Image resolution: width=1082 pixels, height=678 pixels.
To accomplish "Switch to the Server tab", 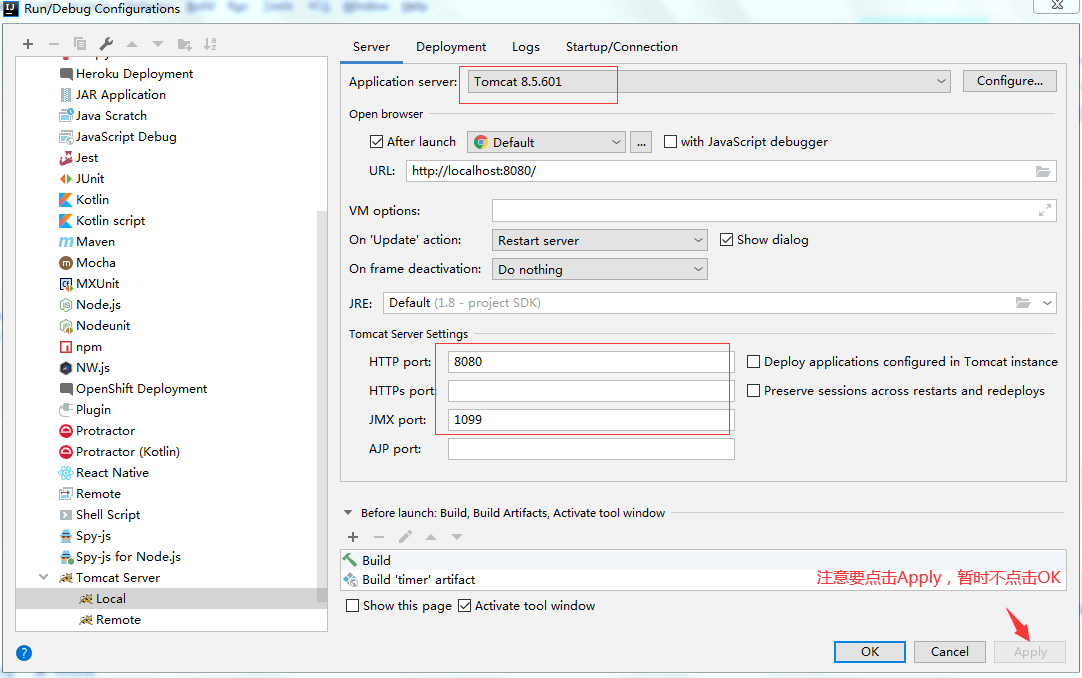I will pos(371,47).
